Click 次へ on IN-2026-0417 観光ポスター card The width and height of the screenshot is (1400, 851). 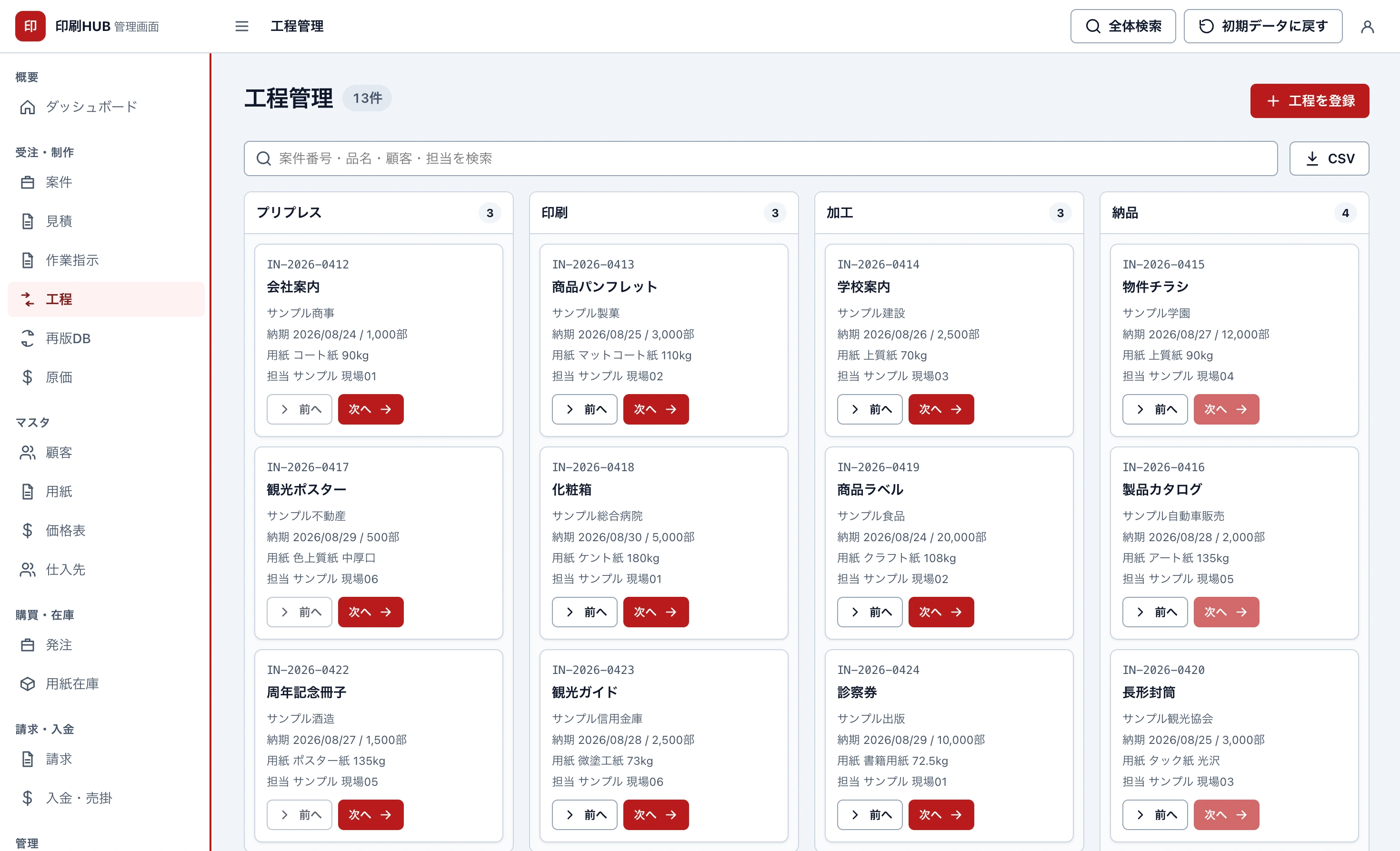pos(370,612)
